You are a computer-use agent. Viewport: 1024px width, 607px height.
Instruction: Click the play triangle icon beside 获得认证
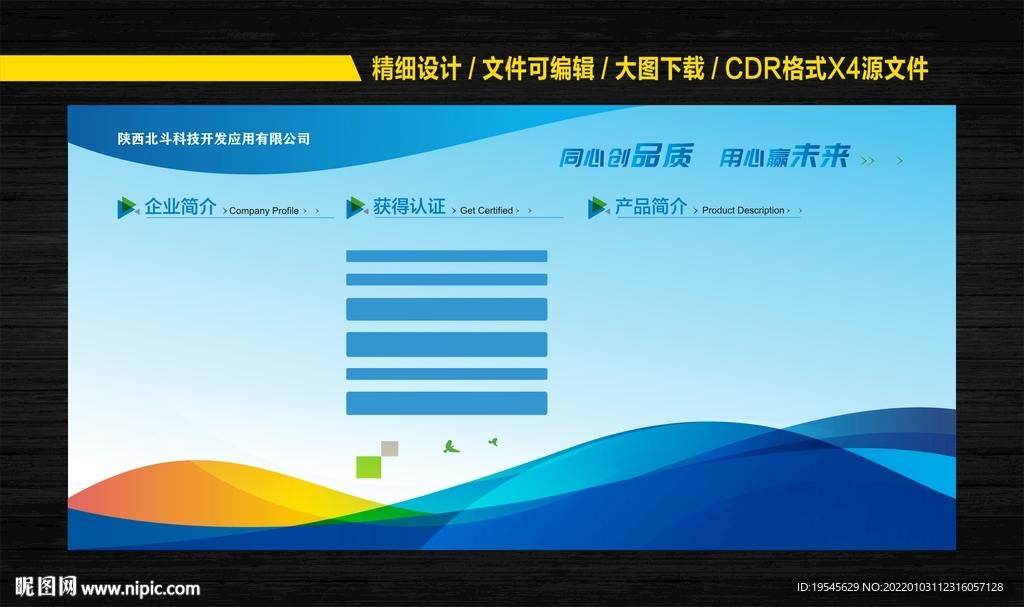coord(357,208)
